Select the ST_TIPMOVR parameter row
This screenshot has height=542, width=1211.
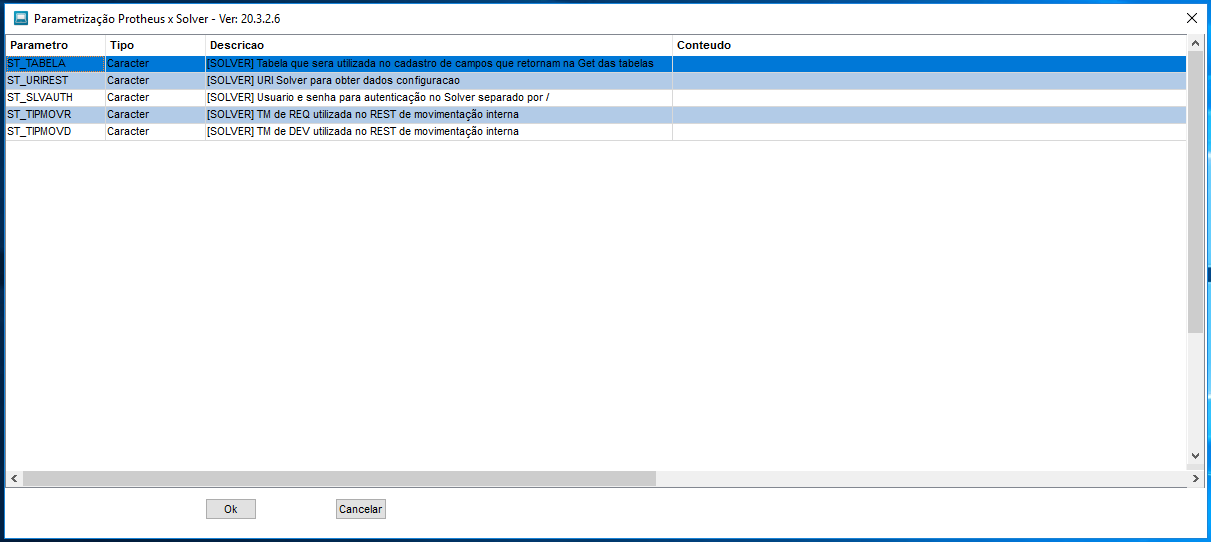pos(596,114)
